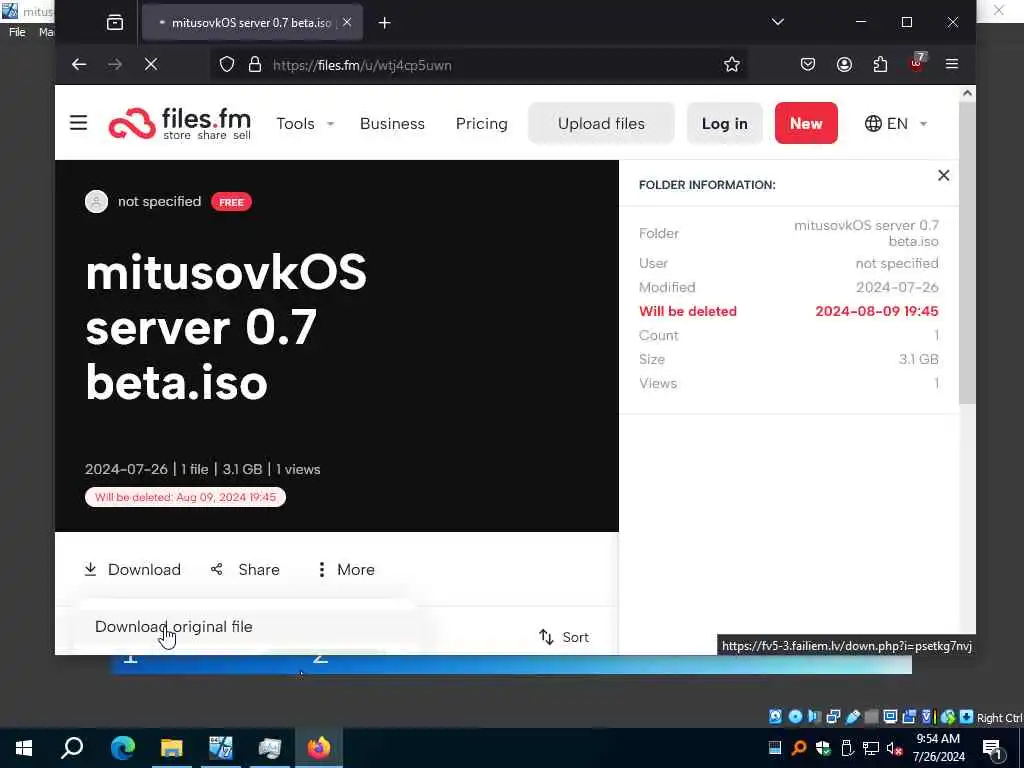The height and width of the screenshot is (768, 1024).
Task: Click the Share button
Action: point(246,569)
